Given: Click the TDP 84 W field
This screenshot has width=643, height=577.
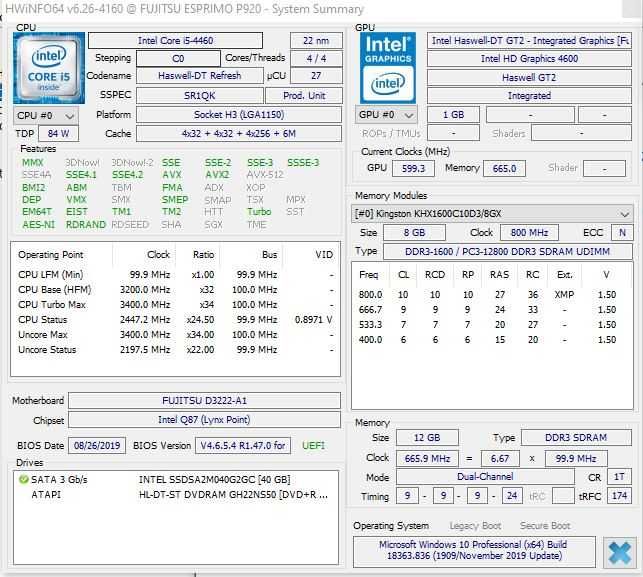Looking at the screenshot, I should [x=58, y=134].
